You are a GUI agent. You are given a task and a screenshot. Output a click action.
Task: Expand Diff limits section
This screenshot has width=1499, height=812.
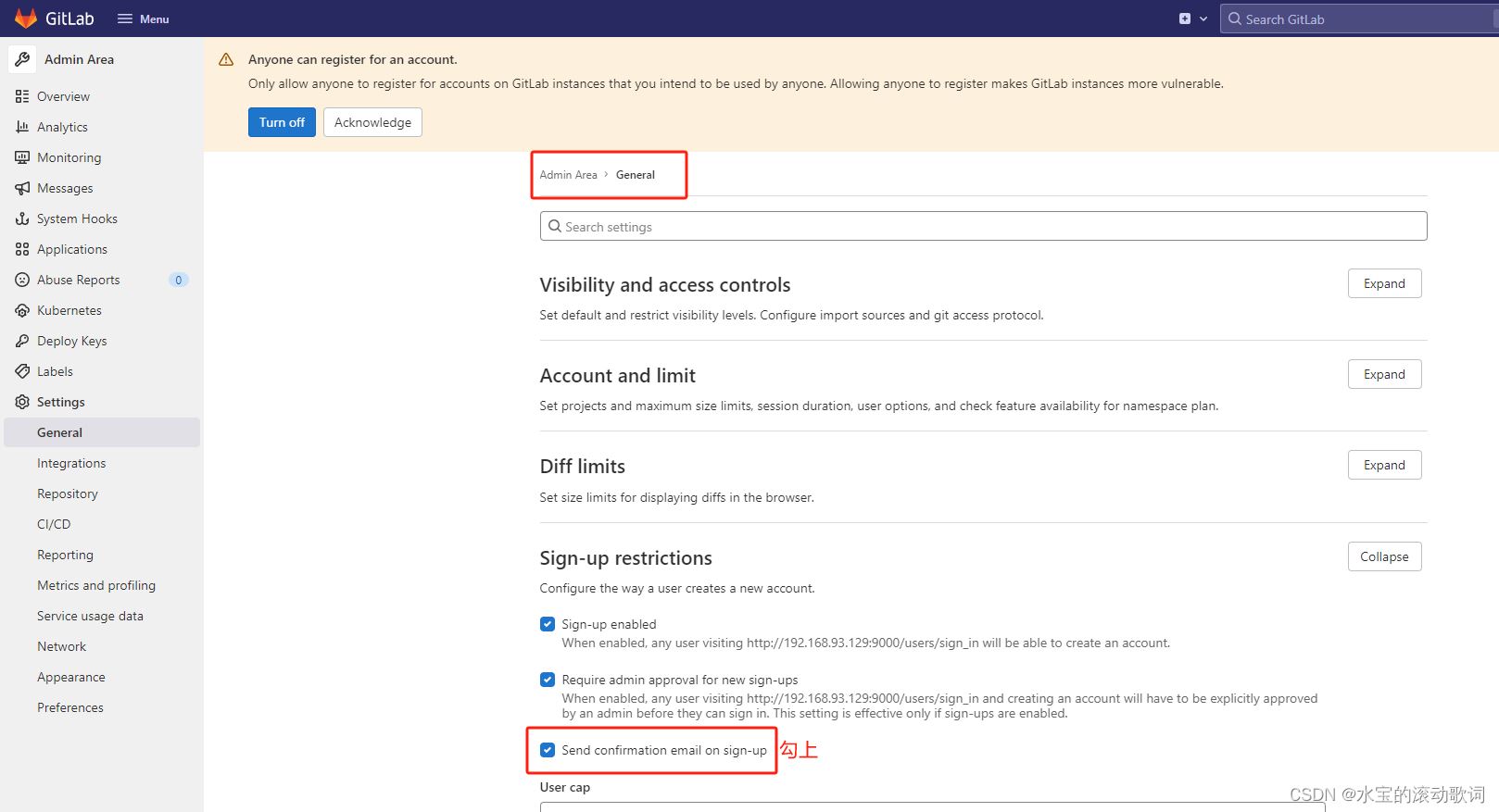[x=1384, y=465]
